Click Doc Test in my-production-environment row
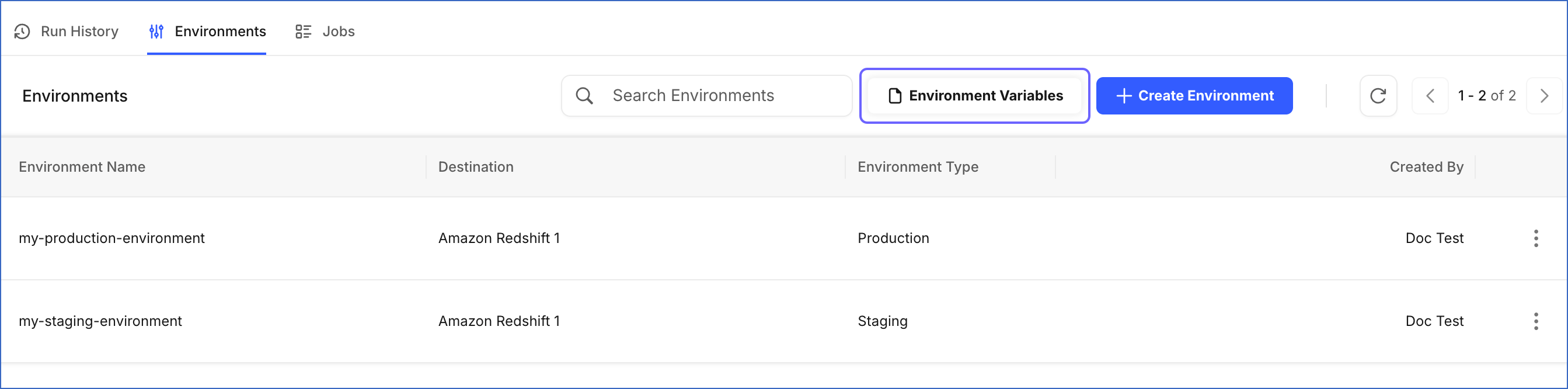The image size is (1568, 389). pos(1434,239)
